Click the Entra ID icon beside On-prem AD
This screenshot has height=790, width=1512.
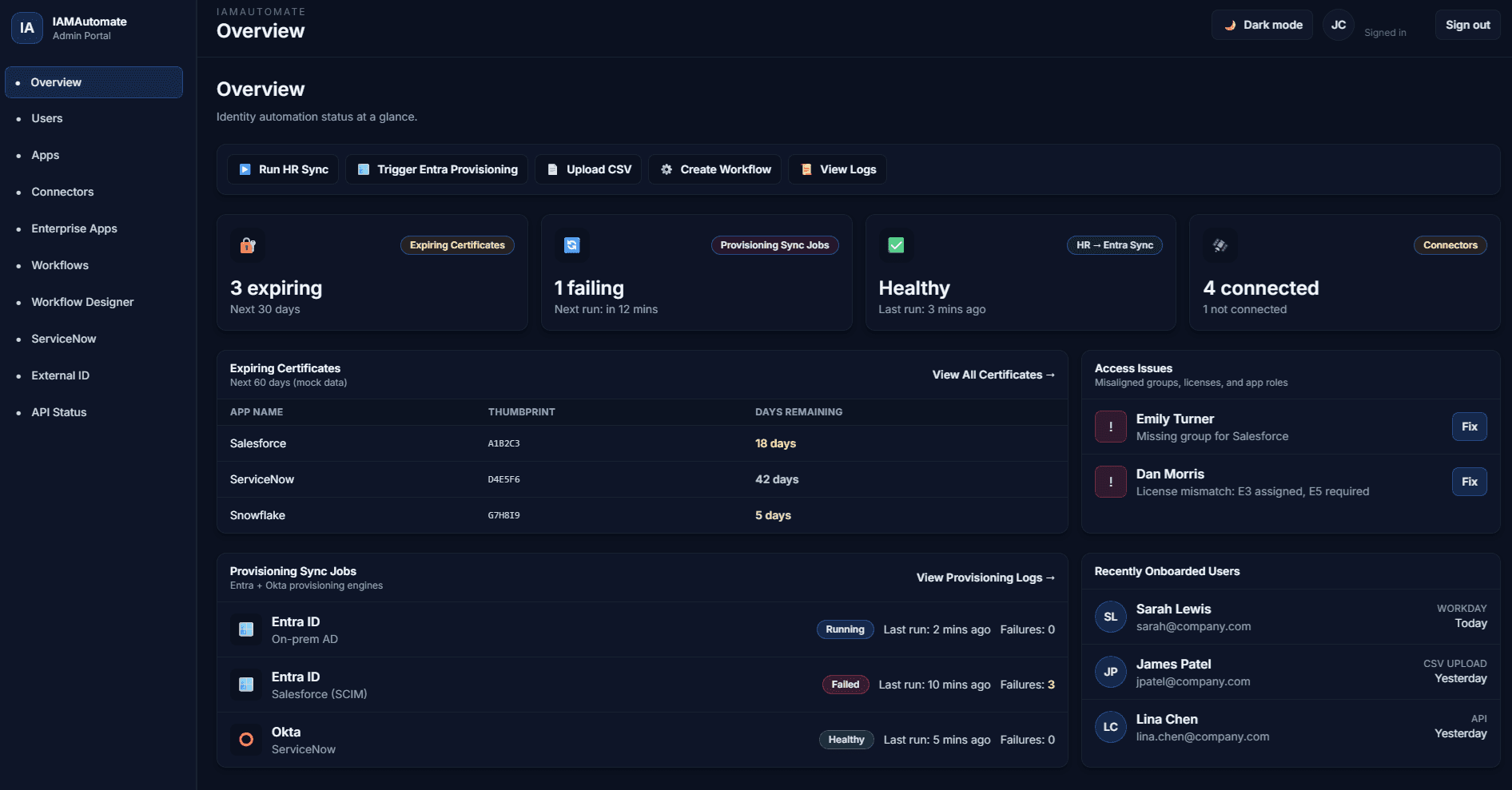tap(245, 629)
